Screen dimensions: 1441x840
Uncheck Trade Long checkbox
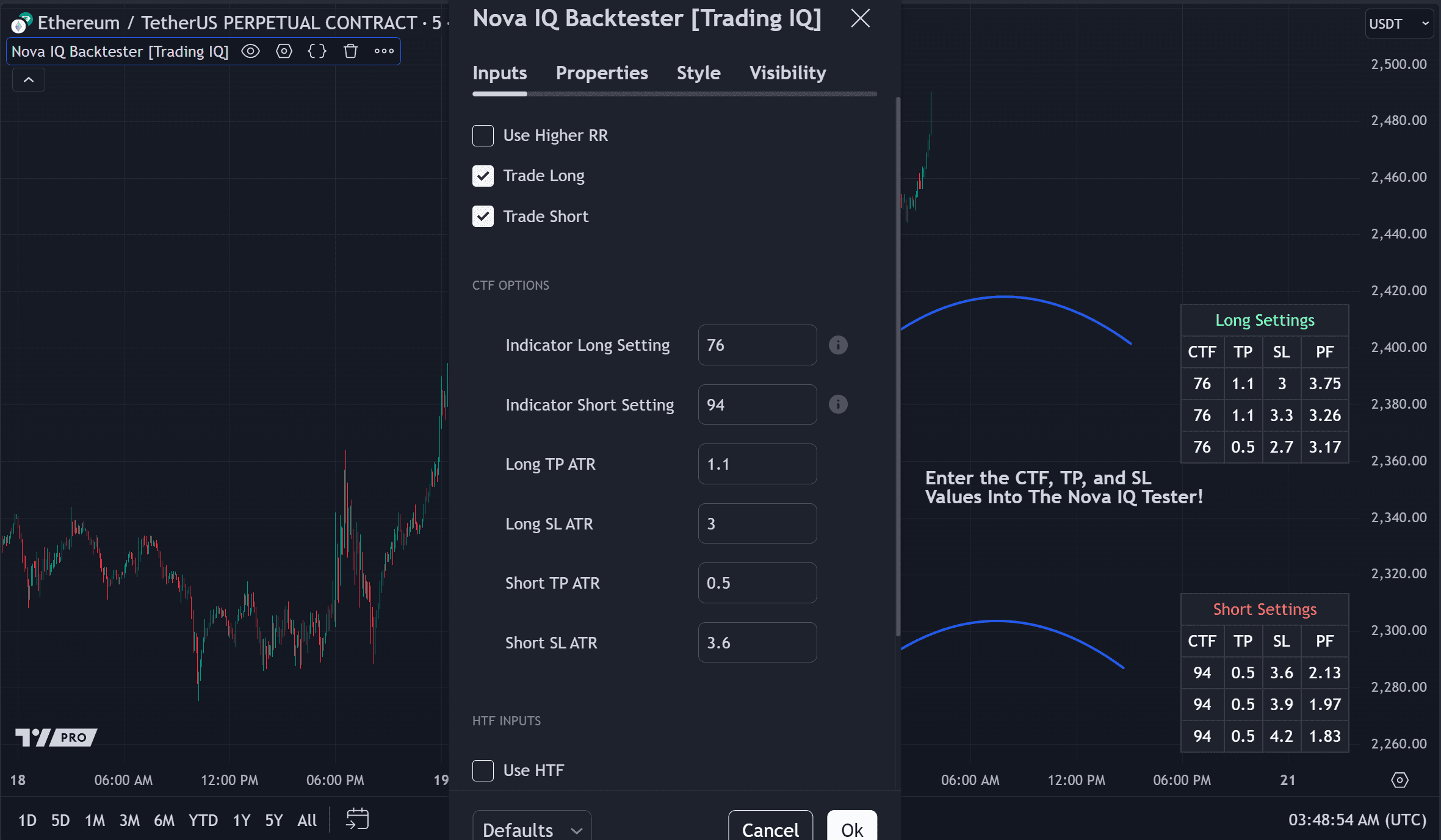[x=483, y=176]
